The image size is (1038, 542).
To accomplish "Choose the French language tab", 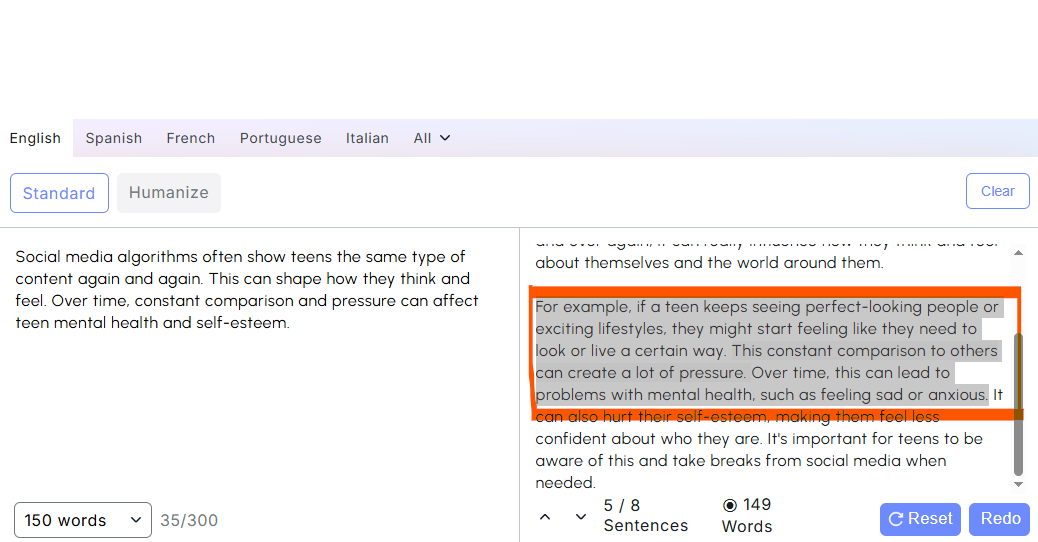I will point(191,138).
